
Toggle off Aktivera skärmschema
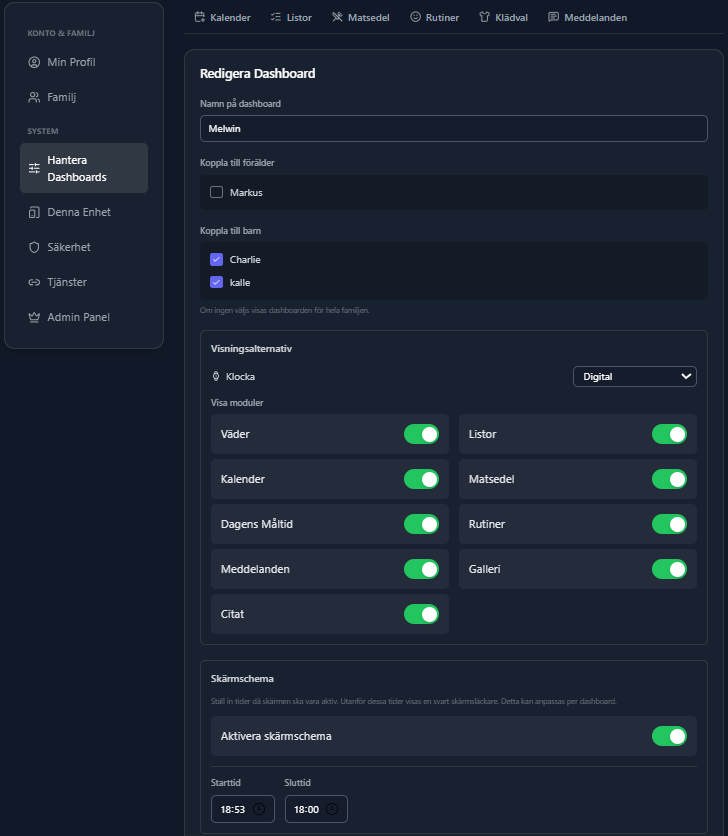(669, 736)
